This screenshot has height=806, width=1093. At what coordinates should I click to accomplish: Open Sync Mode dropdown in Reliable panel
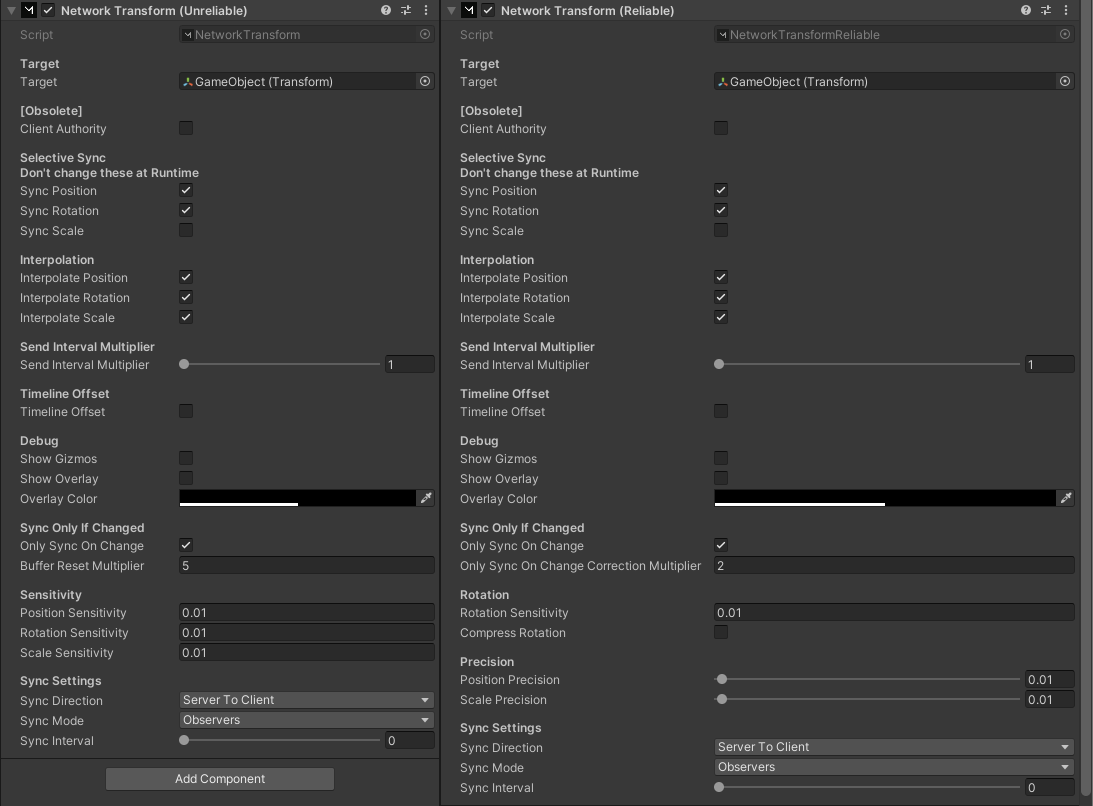894,767
